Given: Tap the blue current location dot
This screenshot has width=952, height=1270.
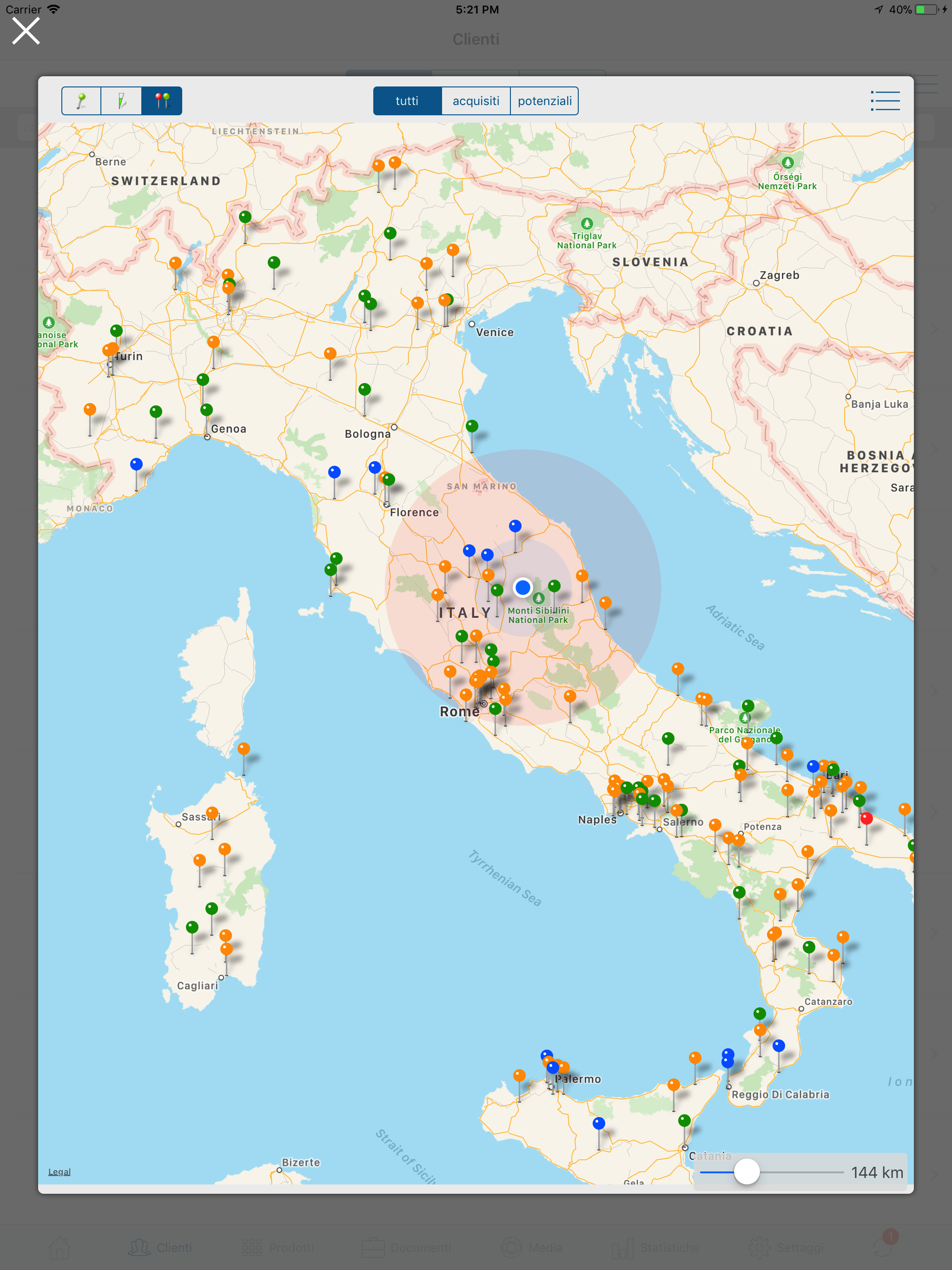Looking at the screenshot, I should coord(522,587).
